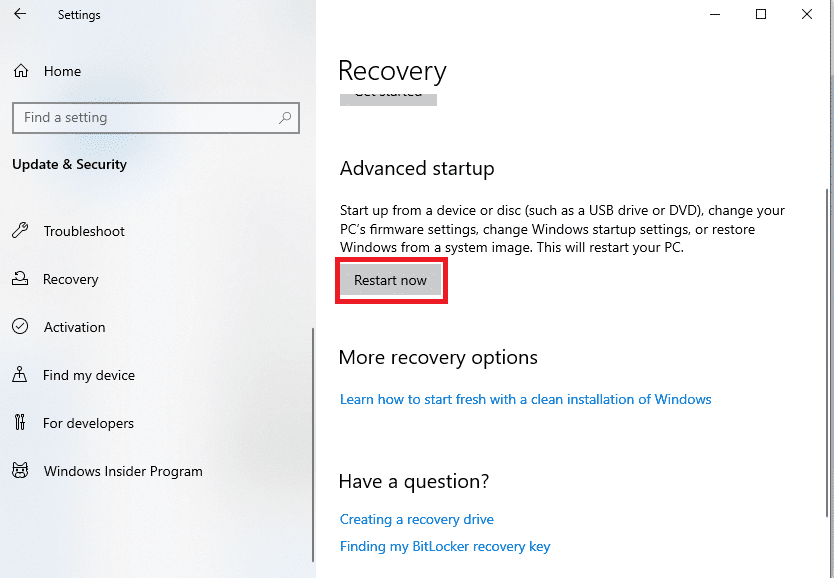Image resolution: width=834 pixels, height=578 pixels.
Task: Click the partially hidden Get started button
Action: click(x=388, y=99)
